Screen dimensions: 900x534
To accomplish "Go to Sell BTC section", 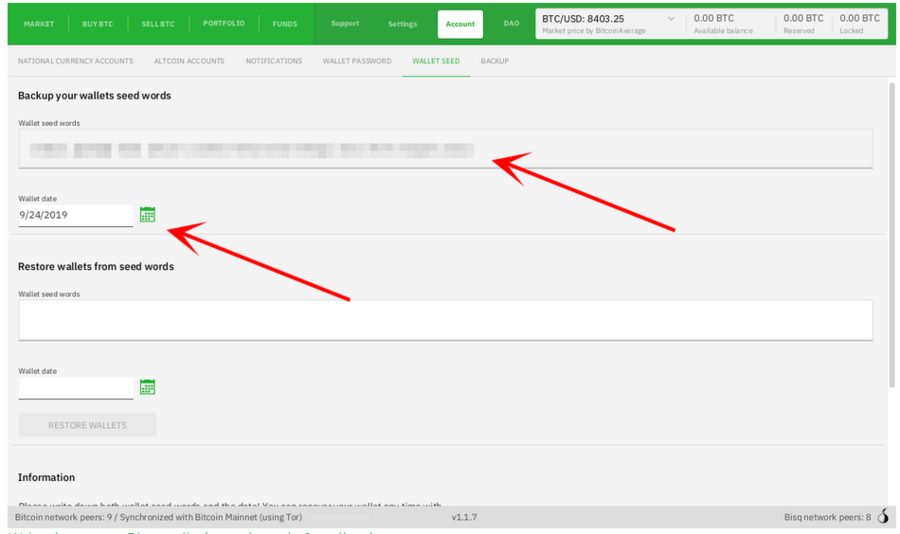I will 158,24.
